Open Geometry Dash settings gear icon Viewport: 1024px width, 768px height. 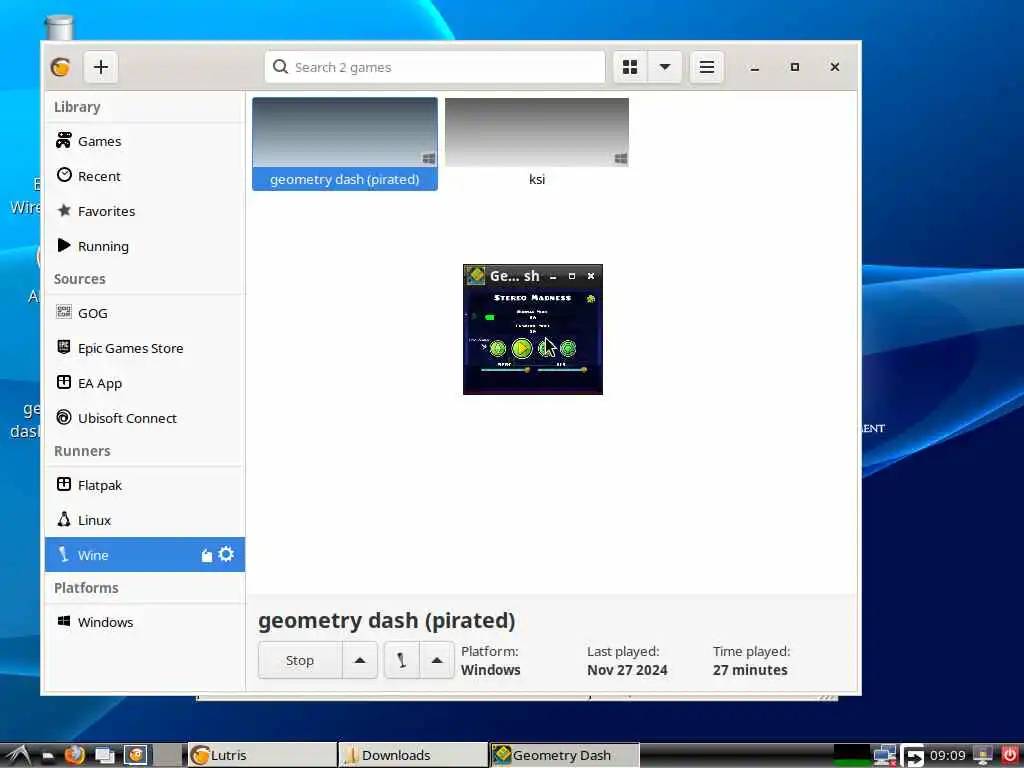[591, 298]
